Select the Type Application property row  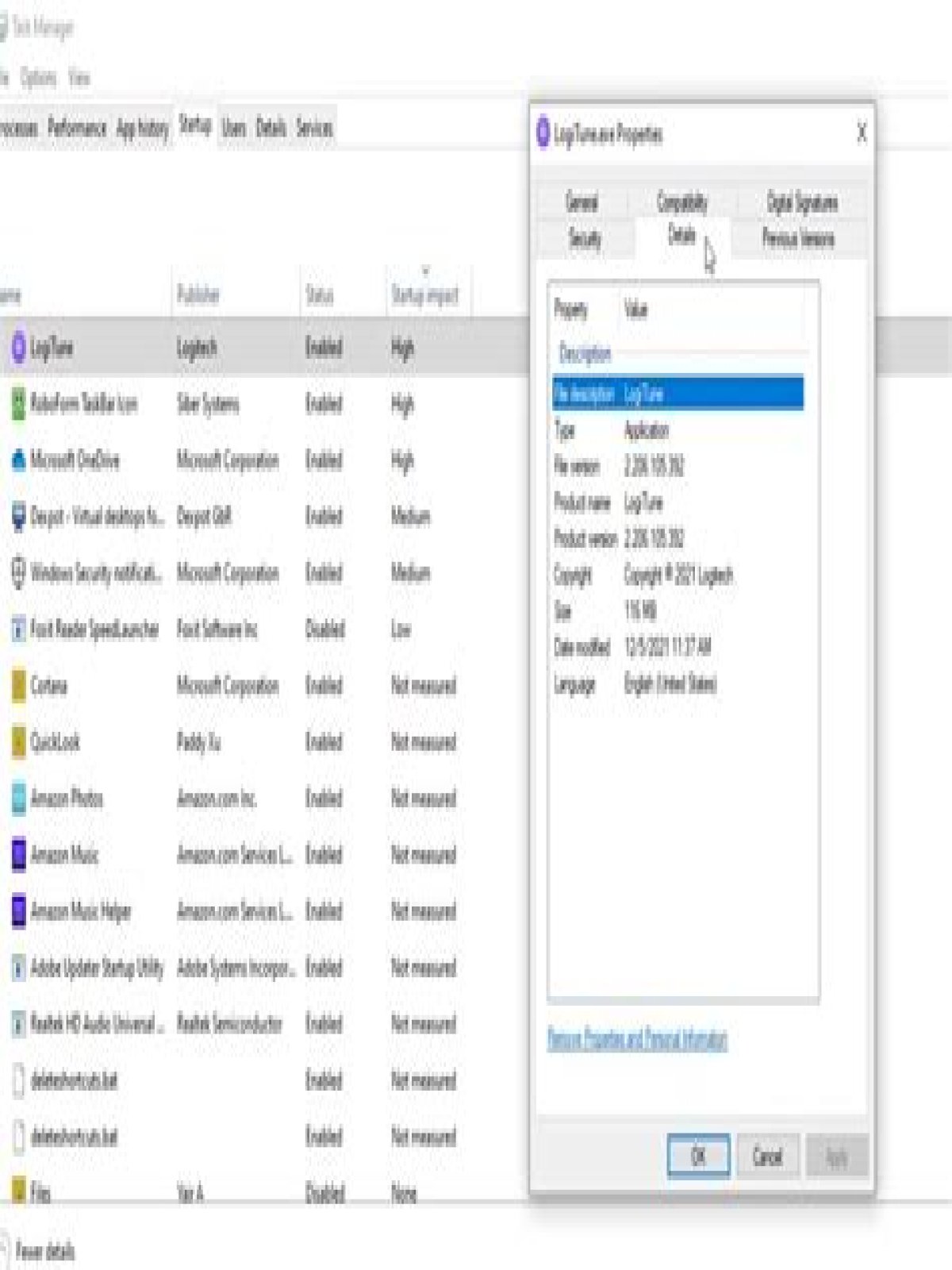[678, 430]
